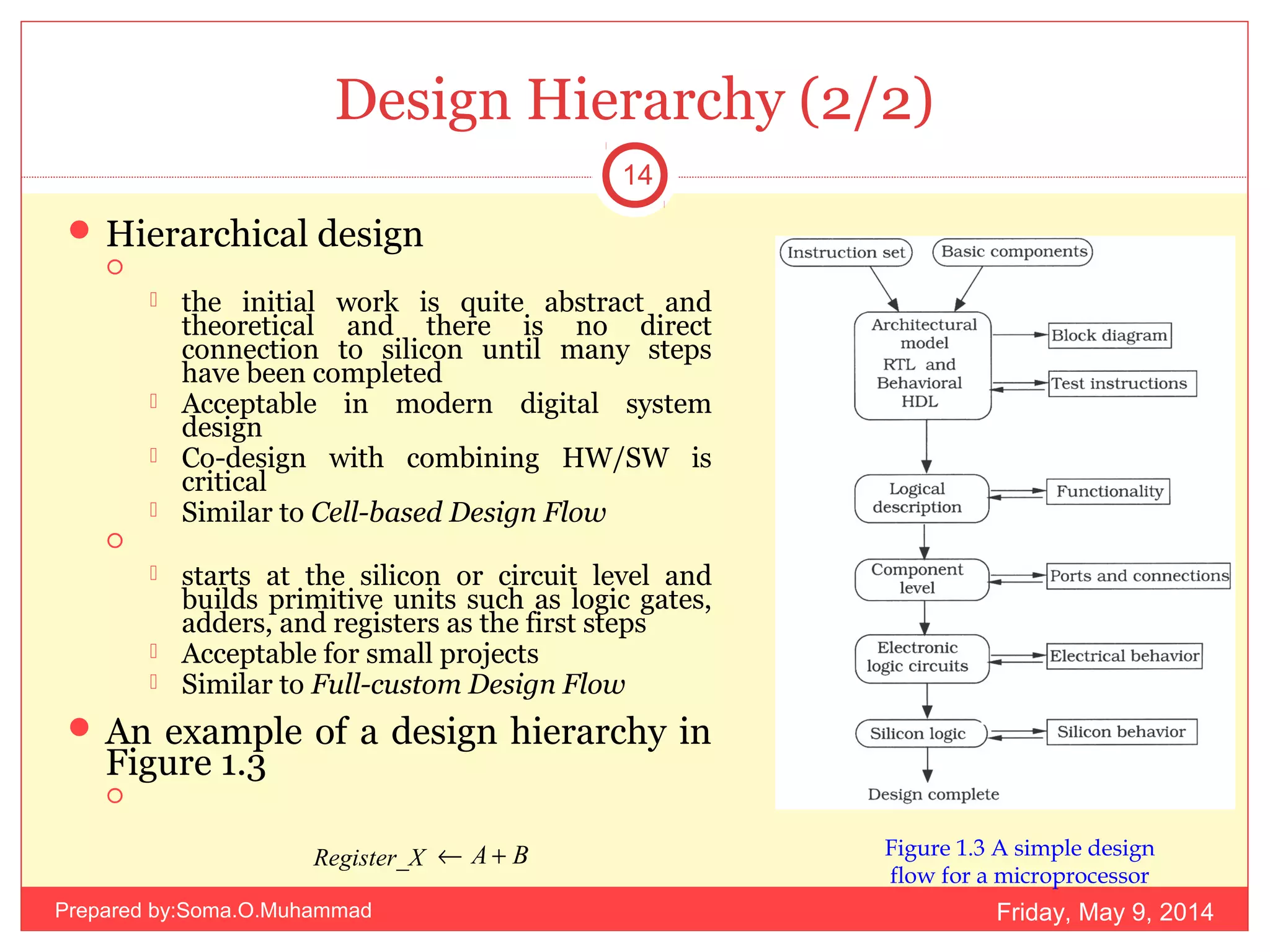Viewport: 1270px width, 952px height.
Task: Click the Instruction set node
Action: pyautogui.click(x=846, y=252)
